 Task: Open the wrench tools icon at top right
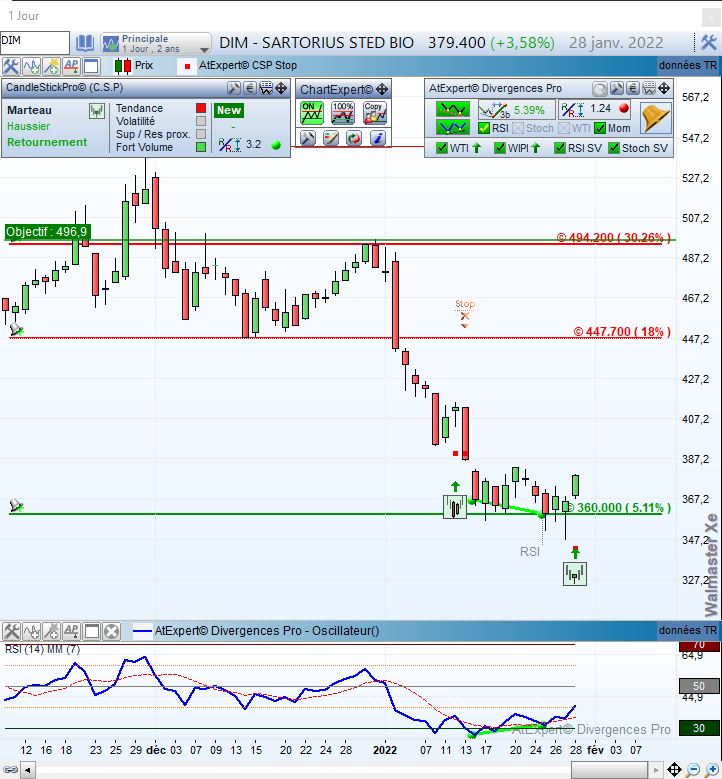pos(709,43)
